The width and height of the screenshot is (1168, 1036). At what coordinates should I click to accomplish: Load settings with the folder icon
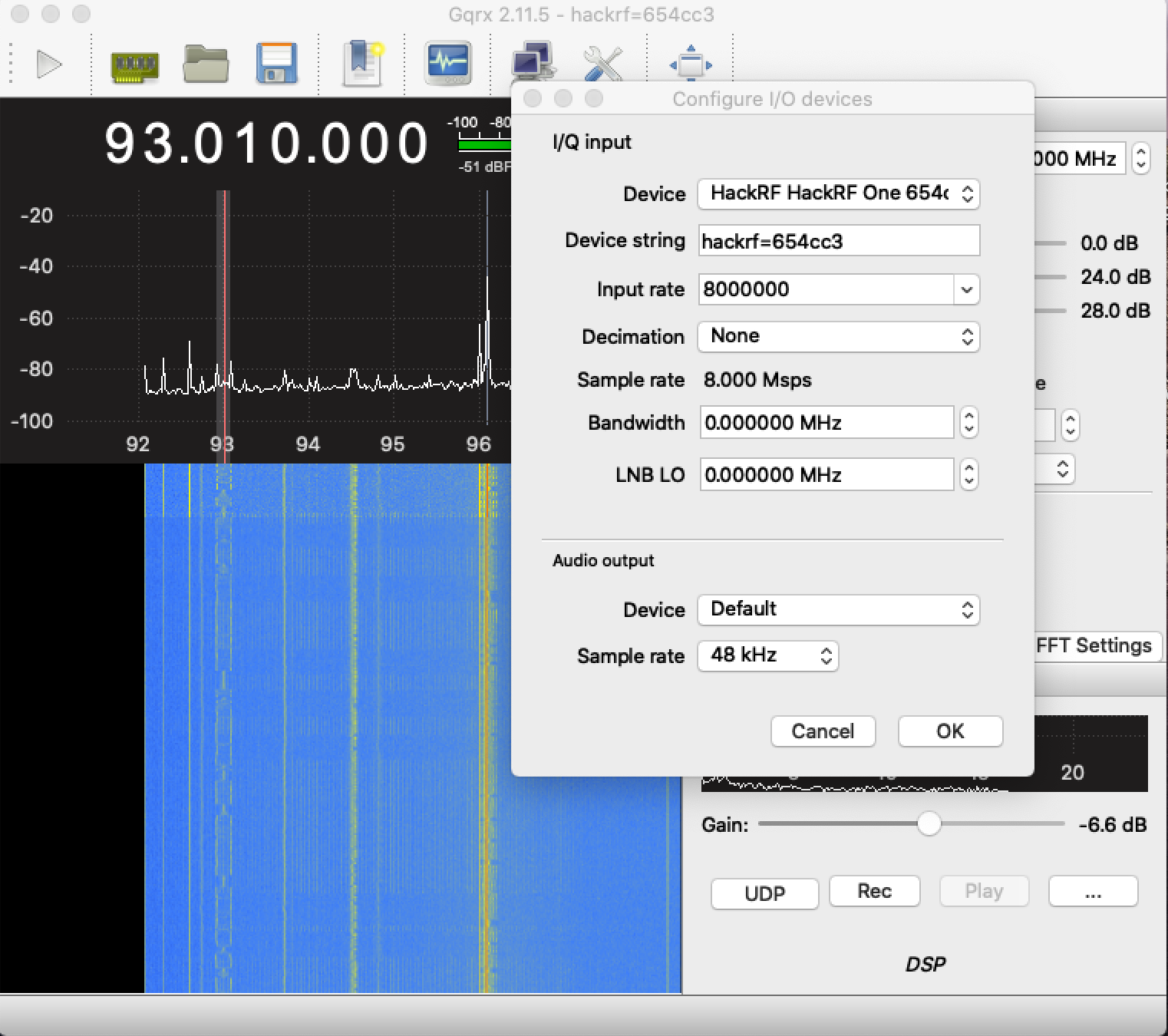(x=206, y=64)
